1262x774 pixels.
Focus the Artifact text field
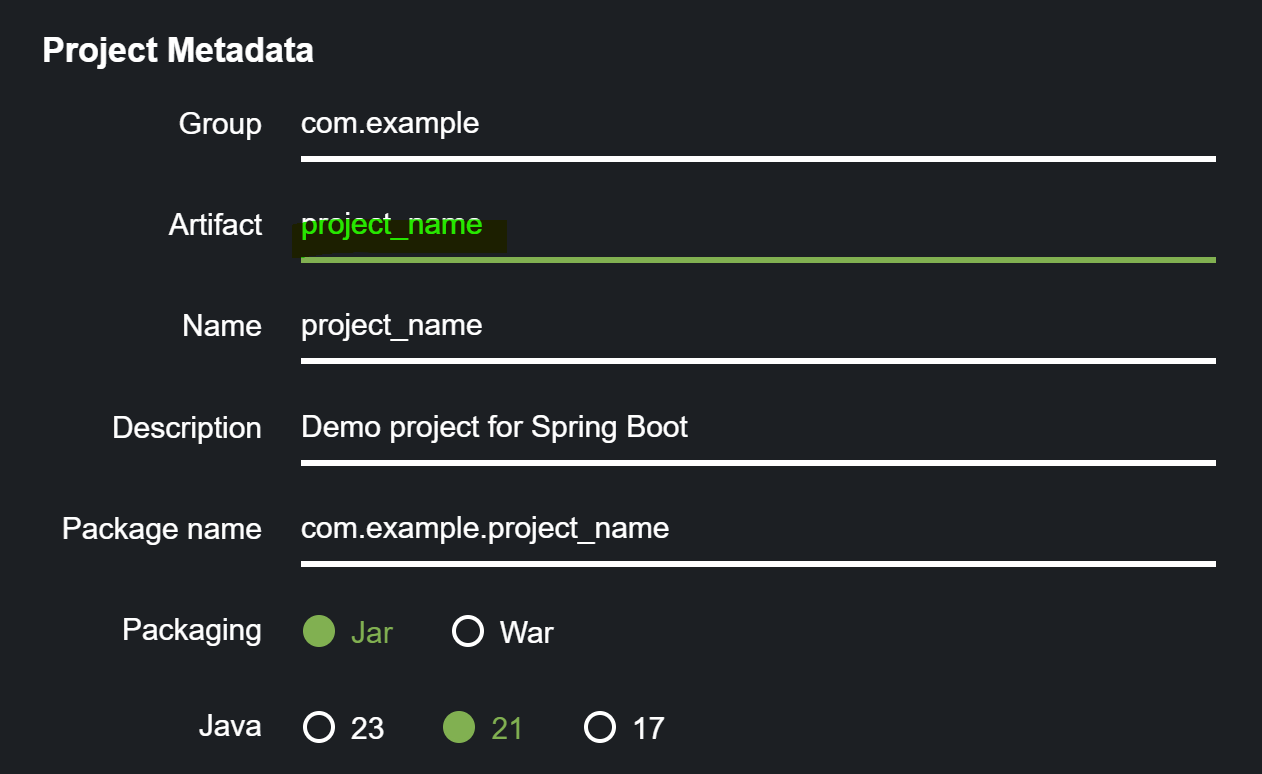click(x=757, y=226)
